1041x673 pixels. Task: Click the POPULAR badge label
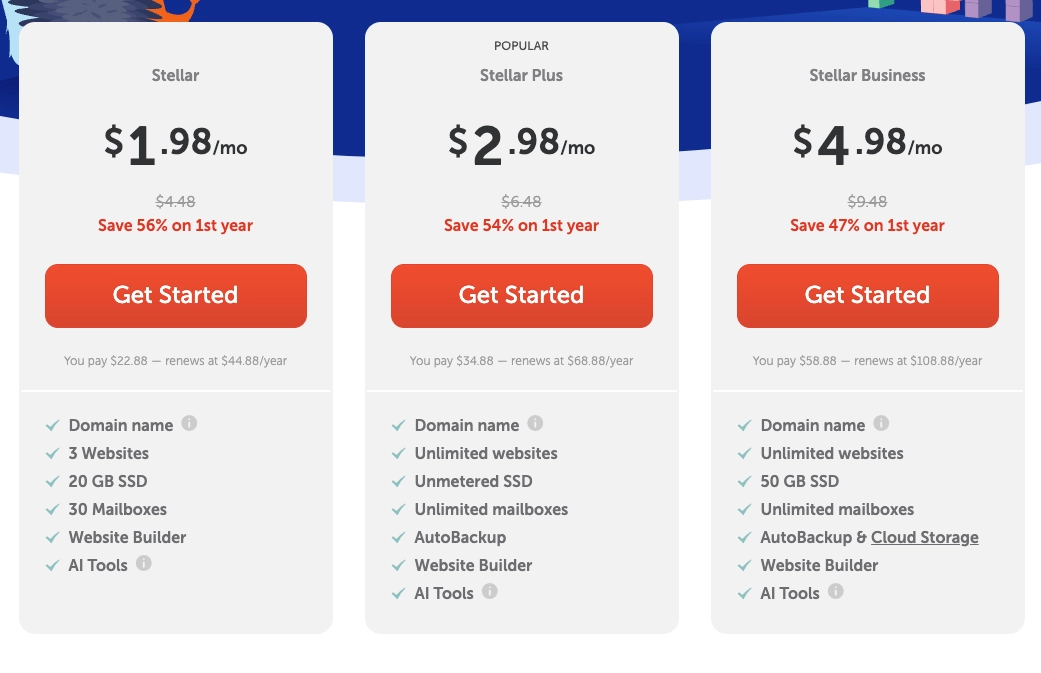[521, 46]
